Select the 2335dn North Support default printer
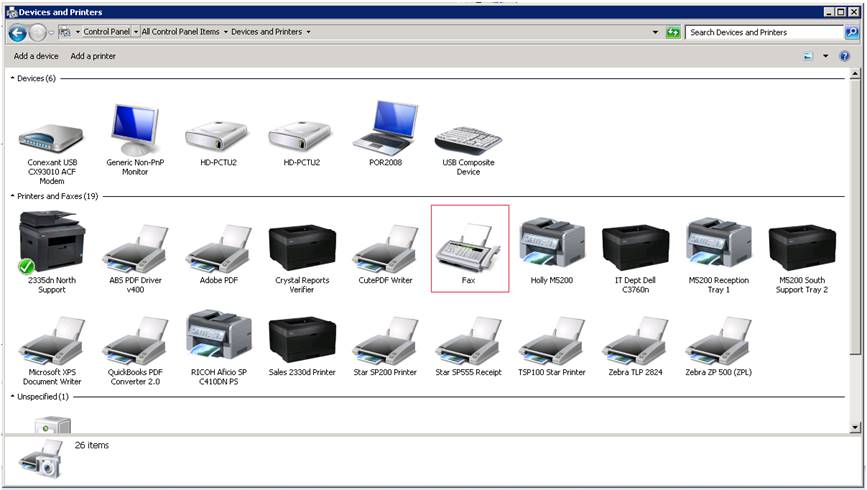867x490 pixels. pos(51,252)
